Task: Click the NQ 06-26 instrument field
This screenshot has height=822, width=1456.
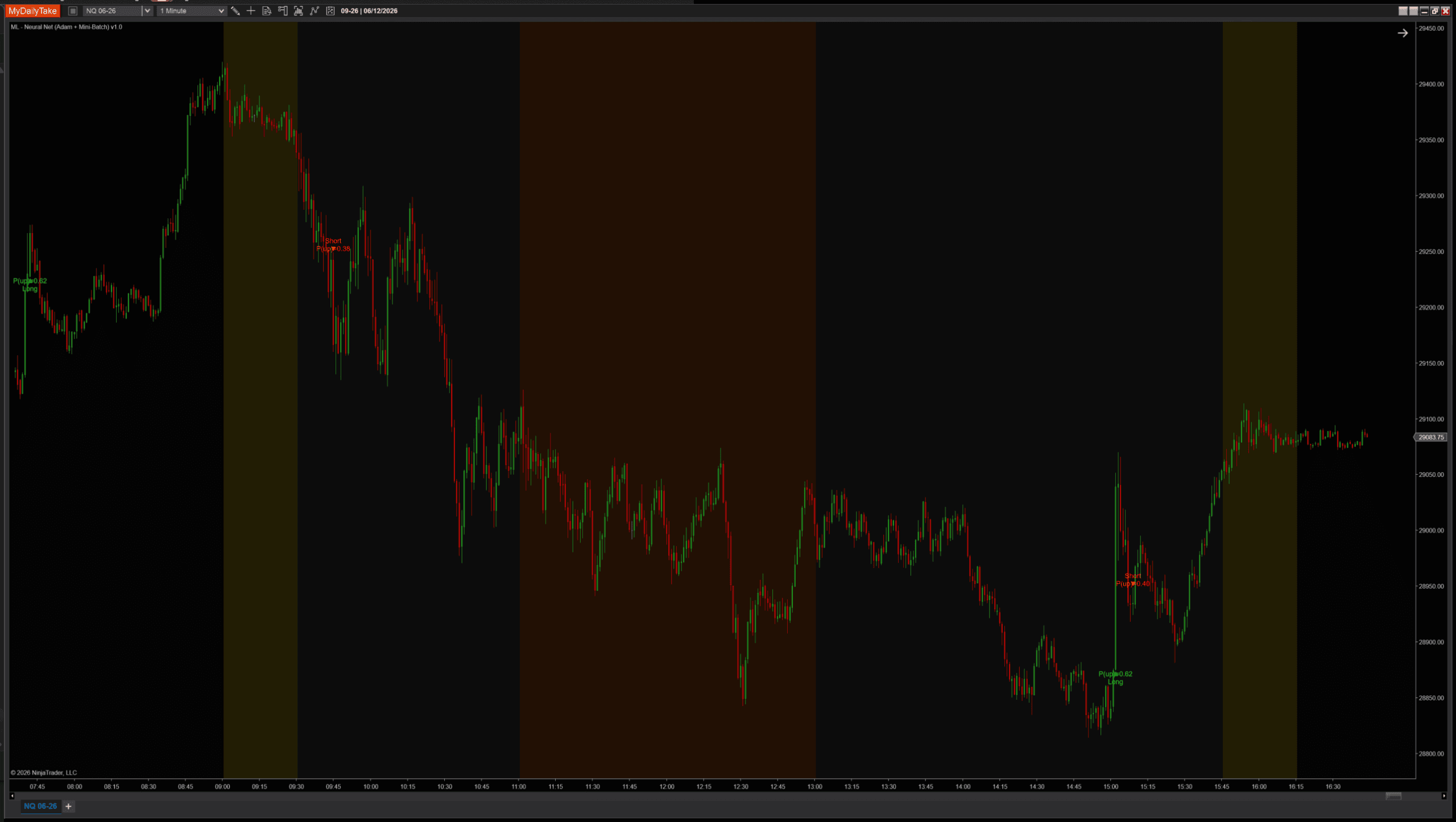Action: (113, 11)
